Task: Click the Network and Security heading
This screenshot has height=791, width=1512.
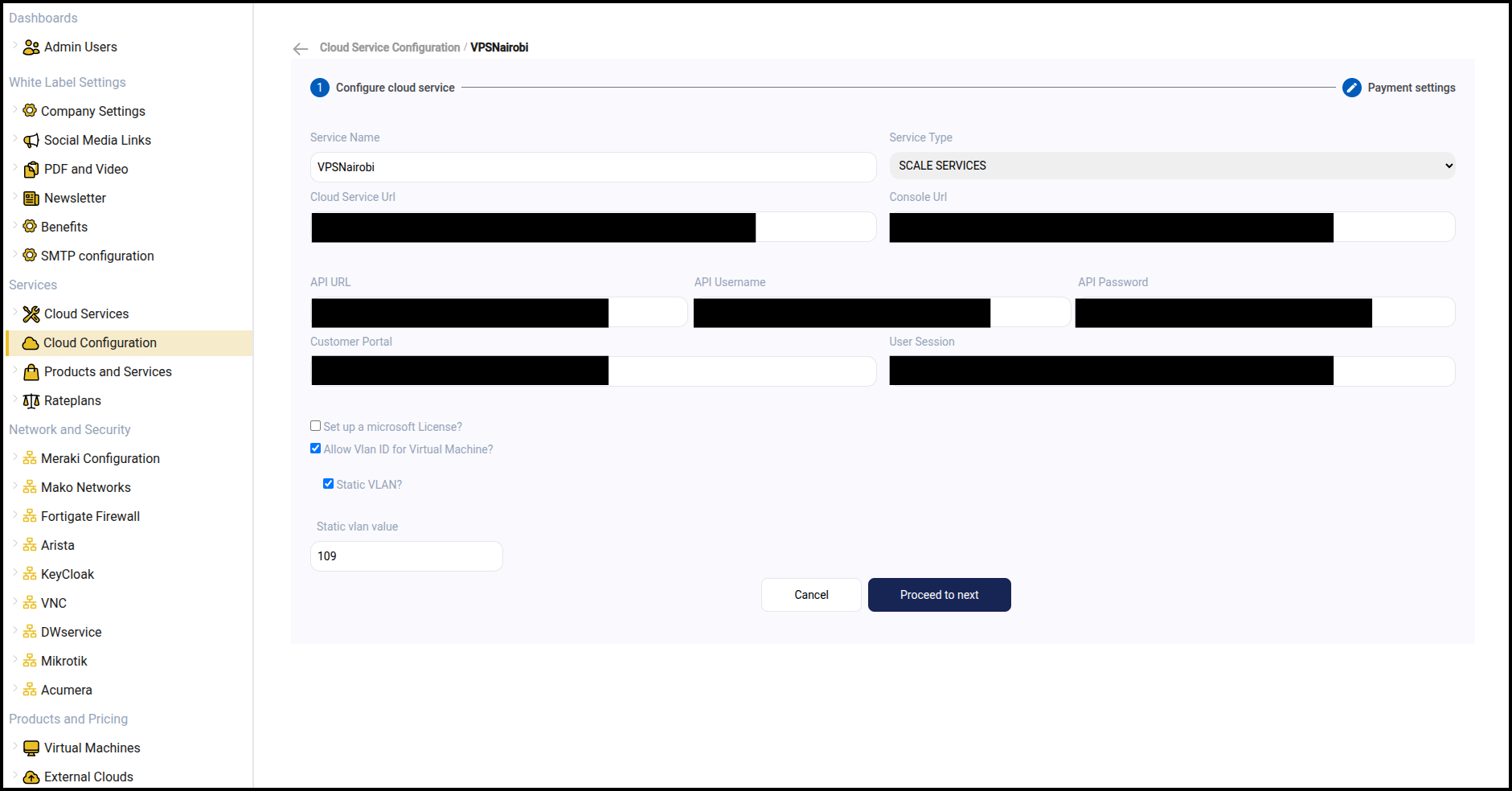Action: [x=70, y=429]
